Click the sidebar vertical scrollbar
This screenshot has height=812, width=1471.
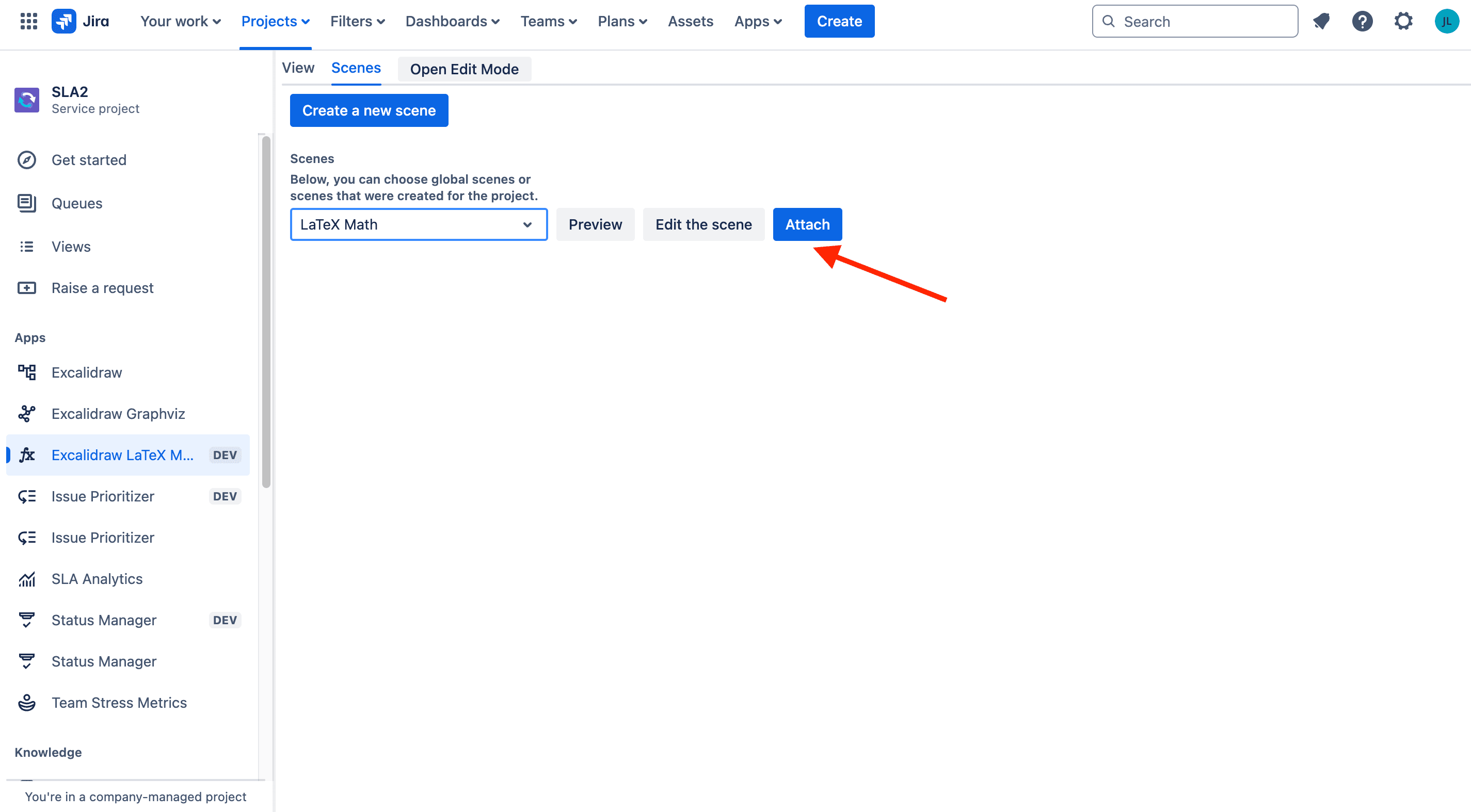pos(265,311)
